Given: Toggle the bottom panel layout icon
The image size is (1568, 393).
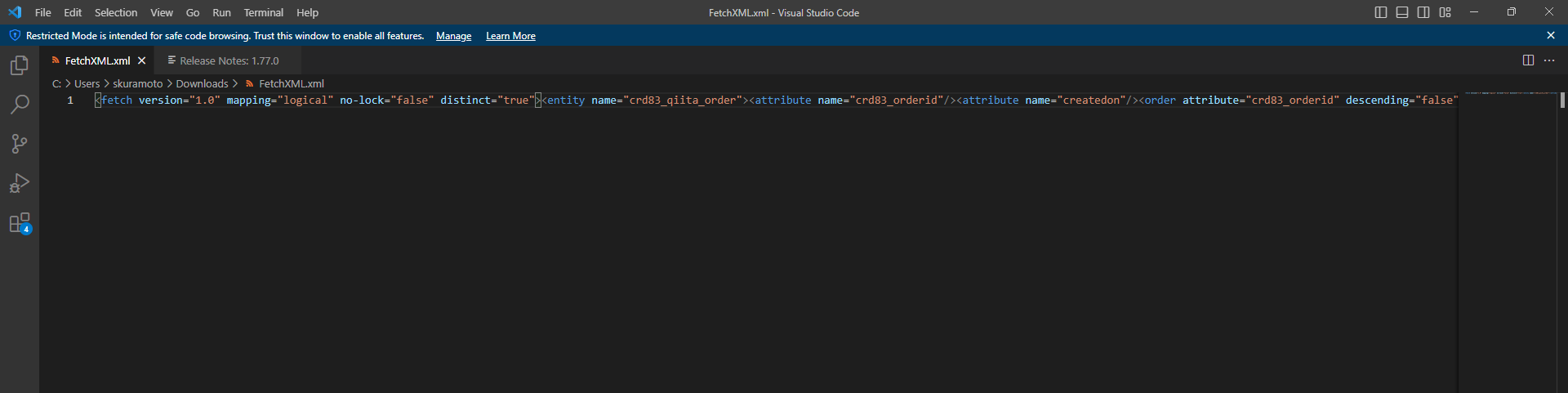Looking at the screenshot, I should pyautogui.click(x=1402, y=12).
